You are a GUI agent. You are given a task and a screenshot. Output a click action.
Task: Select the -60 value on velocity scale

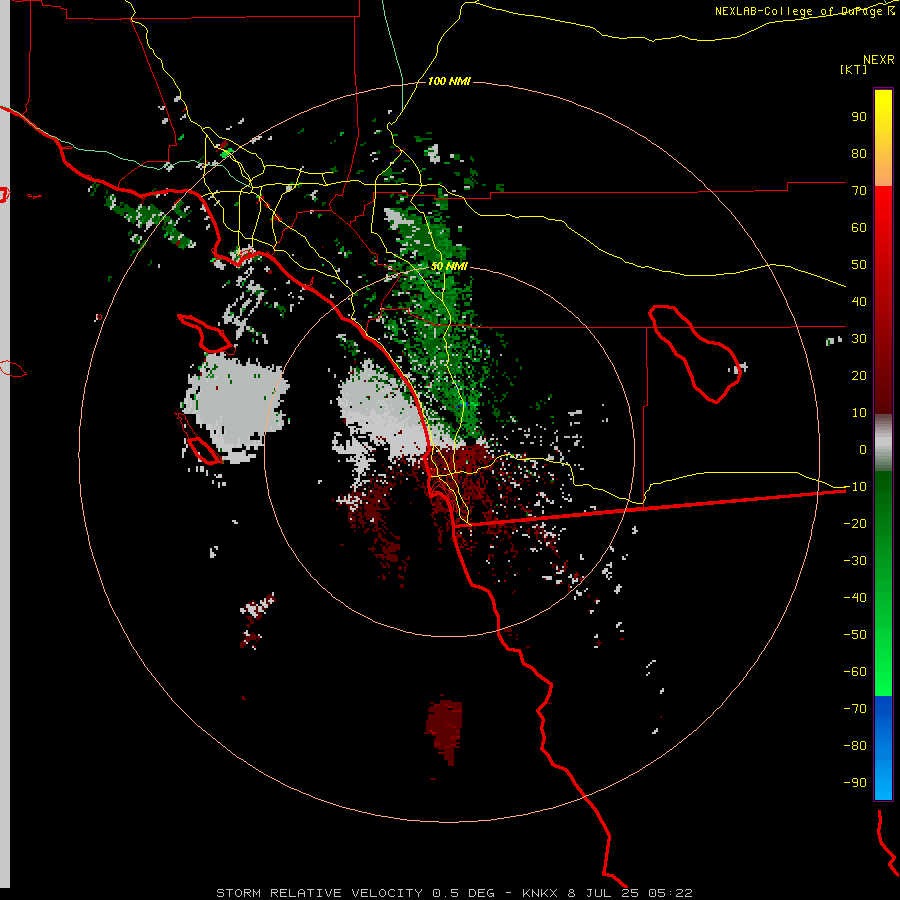[x=855, y=672]
